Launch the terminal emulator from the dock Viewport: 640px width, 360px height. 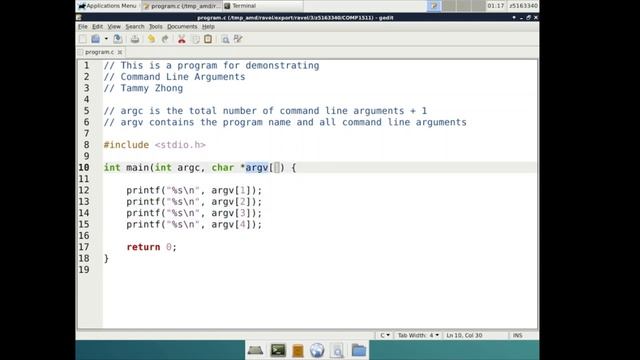coord(278,350)
